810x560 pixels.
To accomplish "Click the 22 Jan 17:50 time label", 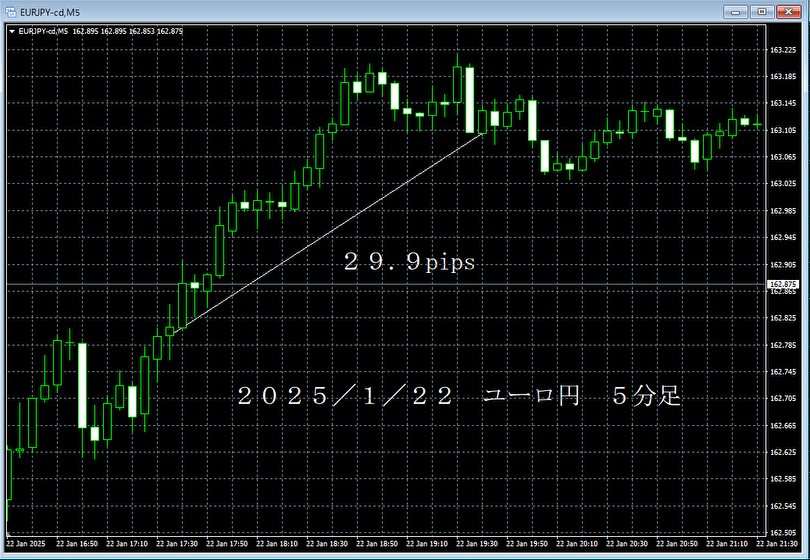I will pyautogui.click(x=227, y=544).
